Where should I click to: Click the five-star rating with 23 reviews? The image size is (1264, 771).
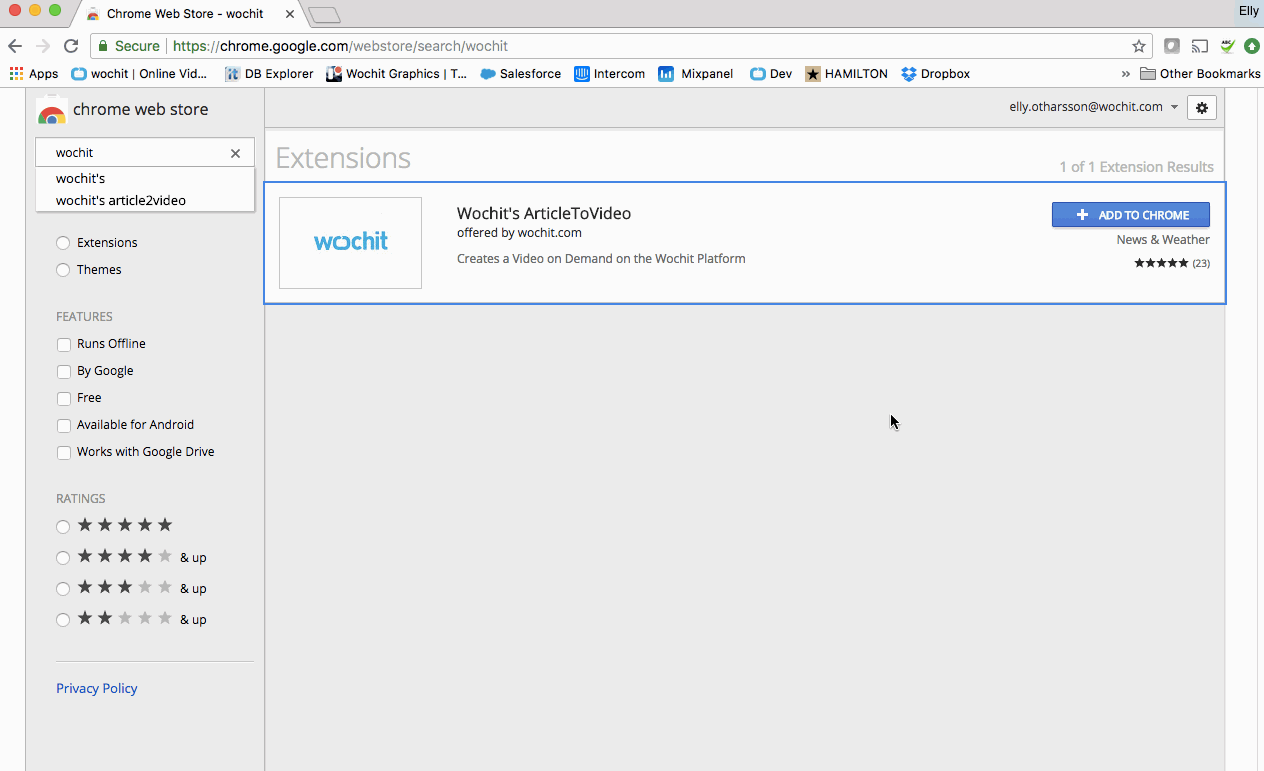(1172, 263)
